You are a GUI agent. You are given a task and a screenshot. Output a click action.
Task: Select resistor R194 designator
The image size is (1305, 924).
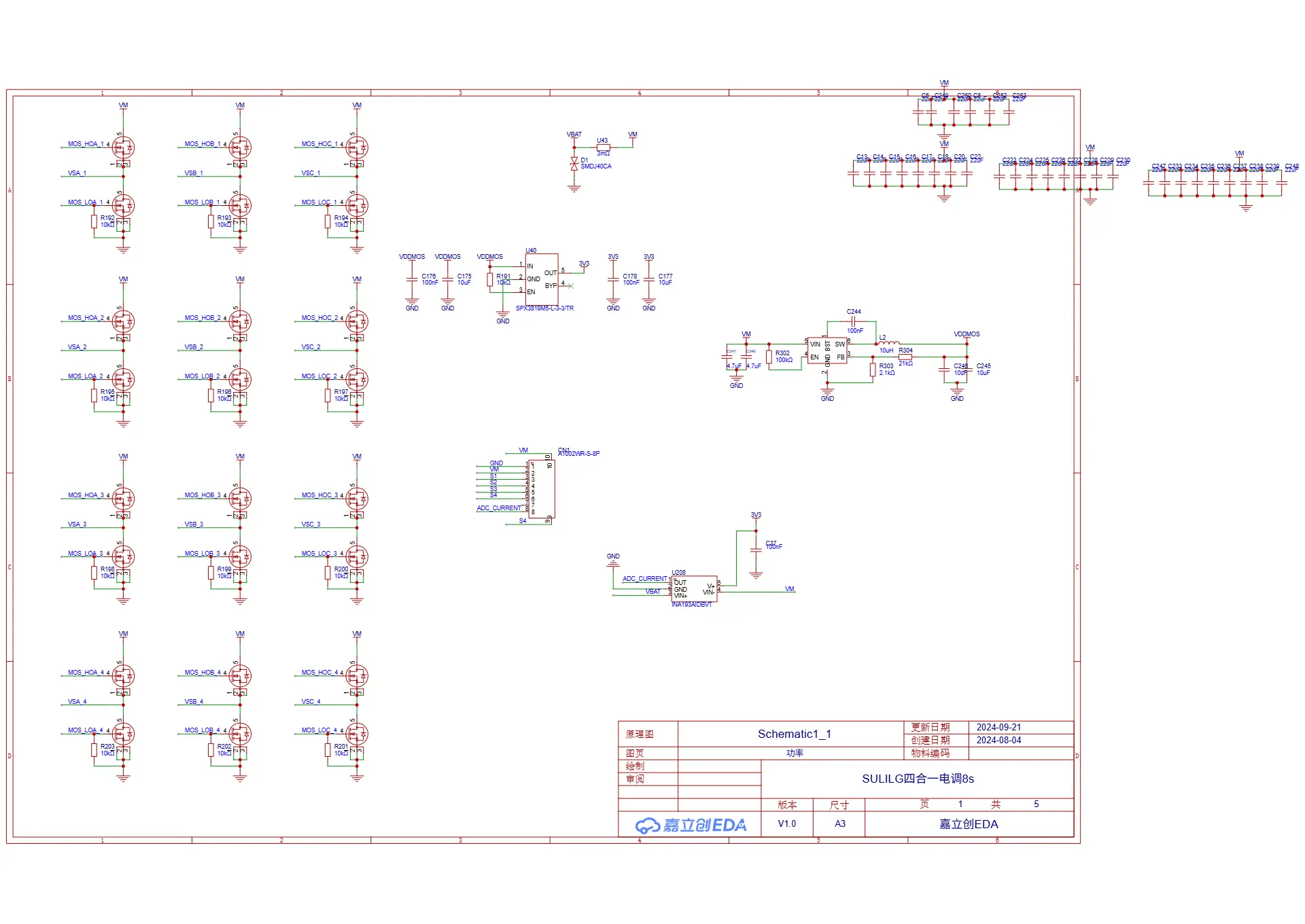tap(341, 218)
